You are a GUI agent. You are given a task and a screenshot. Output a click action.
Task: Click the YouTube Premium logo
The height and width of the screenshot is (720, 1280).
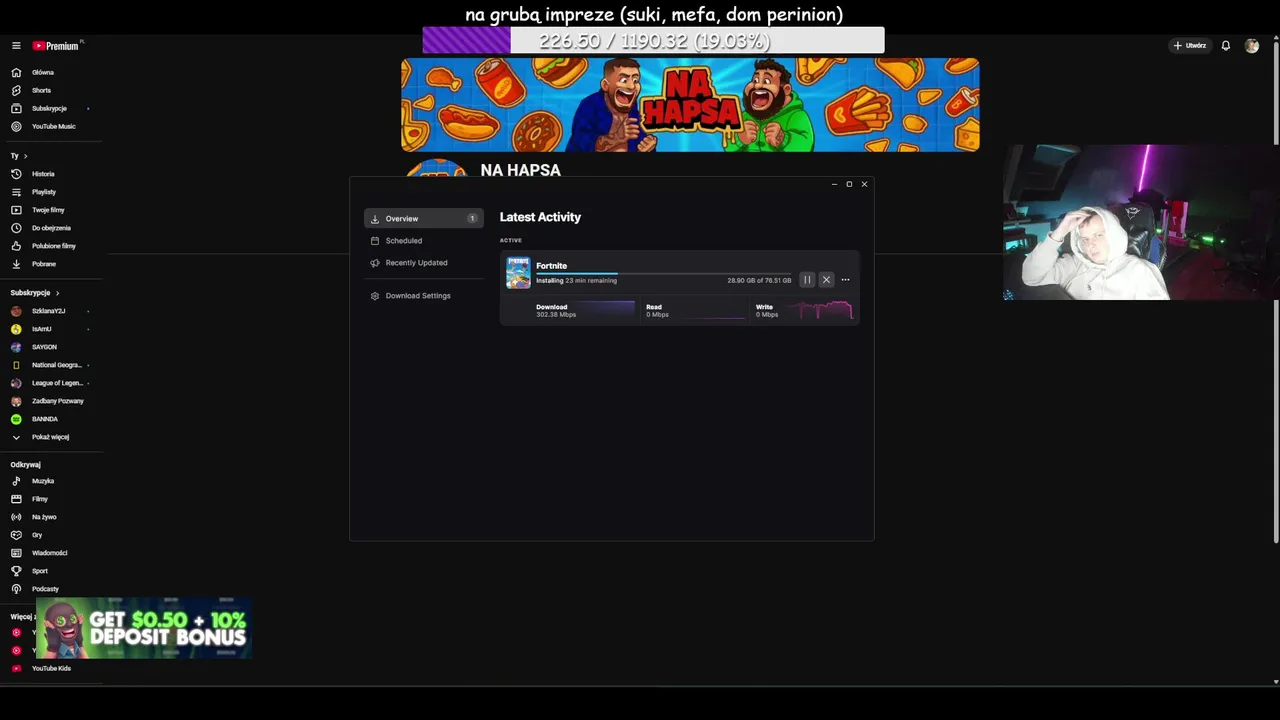(55, 46)
